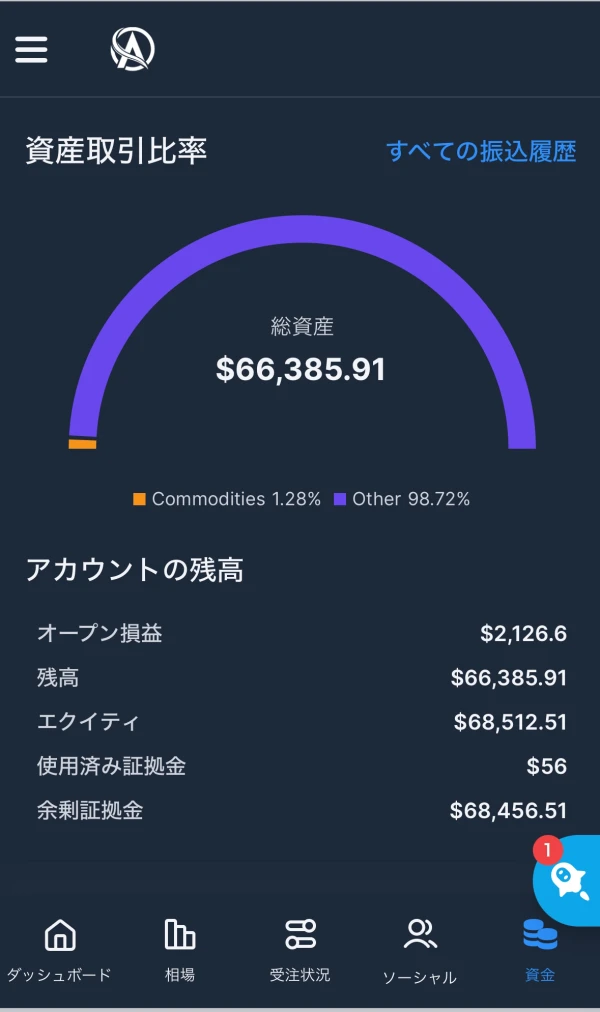The height and width of the screenshot is (1012, 600).
Task: Open すべての振込履歴 link
Action: pyautogui.click(x=481, y=151)
